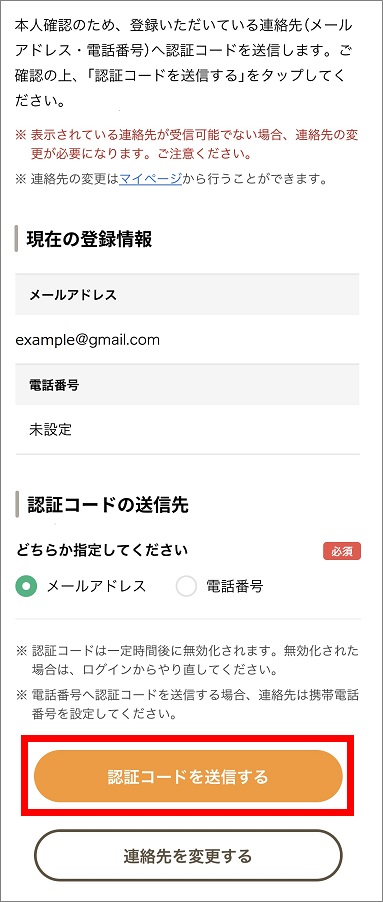Viewport: 383px width, 902px height.
Task: Click the red warning note about 連絡先
Action: coord(187,144)
